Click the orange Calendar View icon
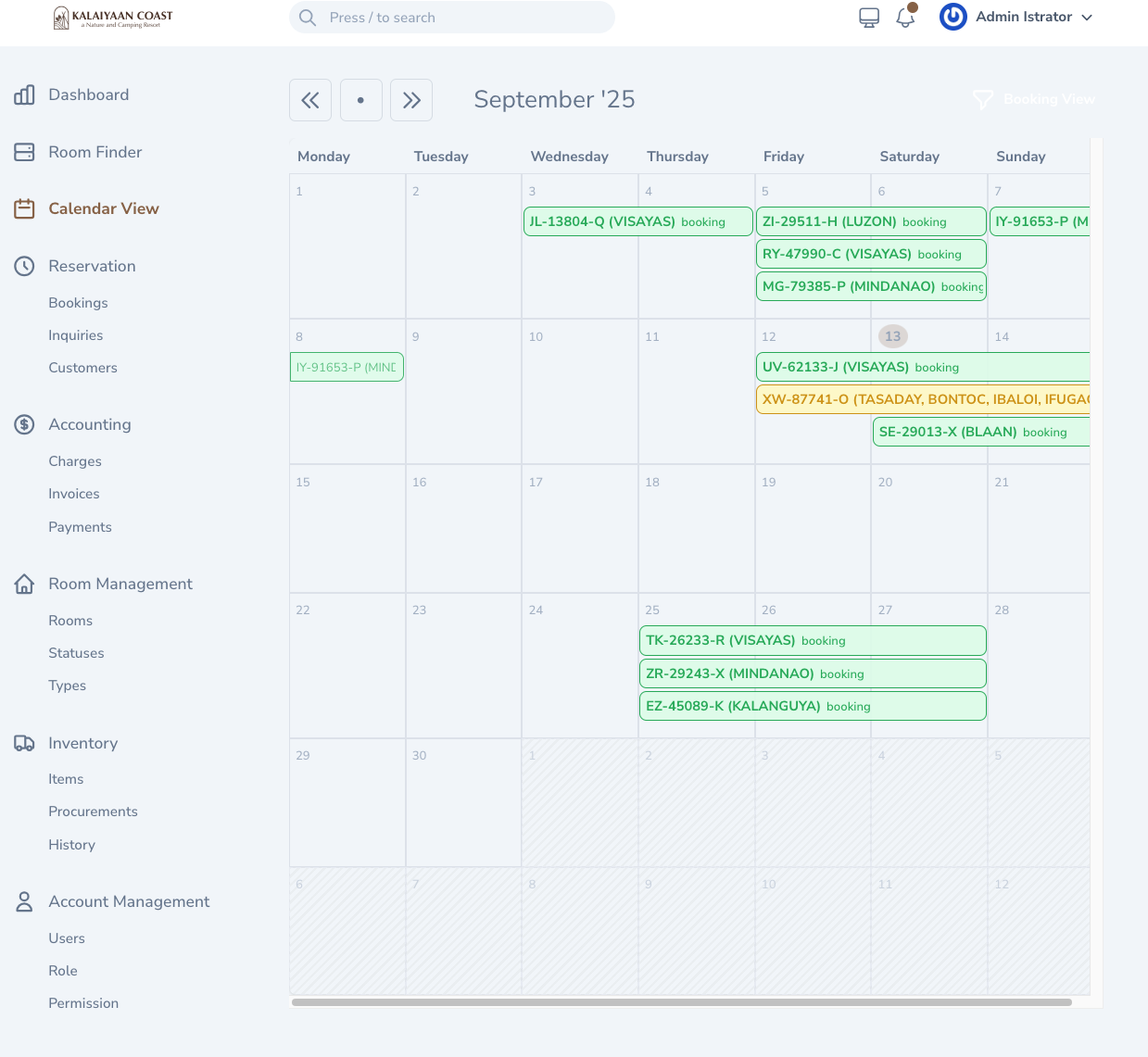 click(x=24, y=208)
